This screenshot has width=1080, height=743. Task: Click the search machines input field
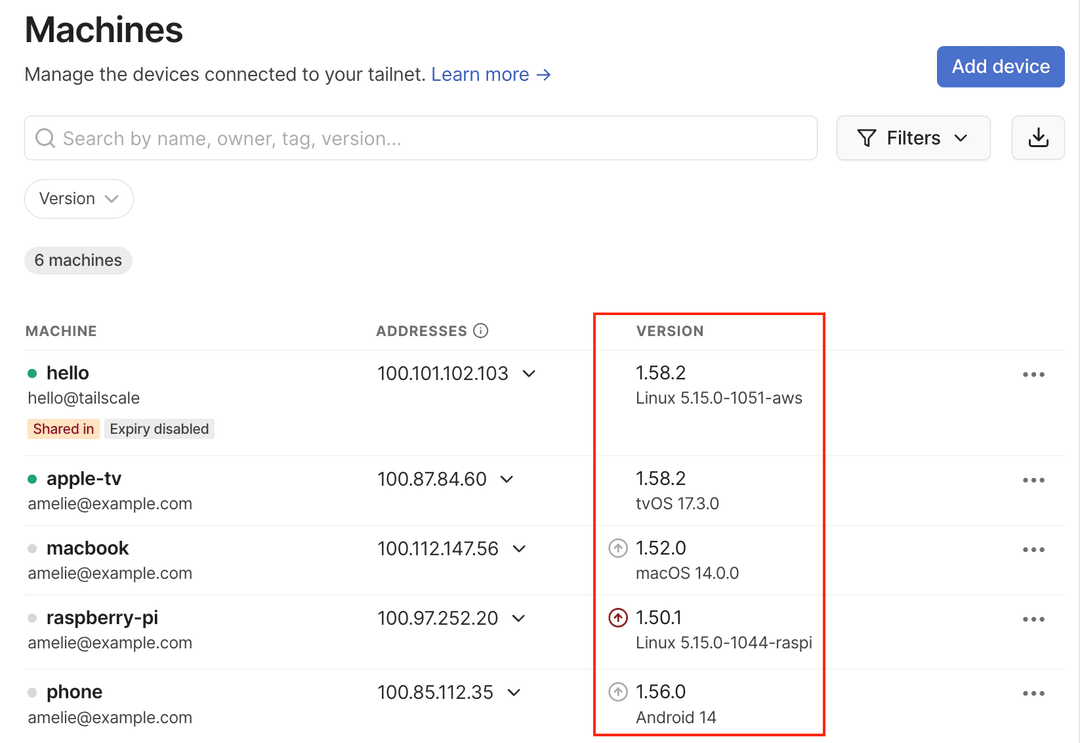pos(420,138)
